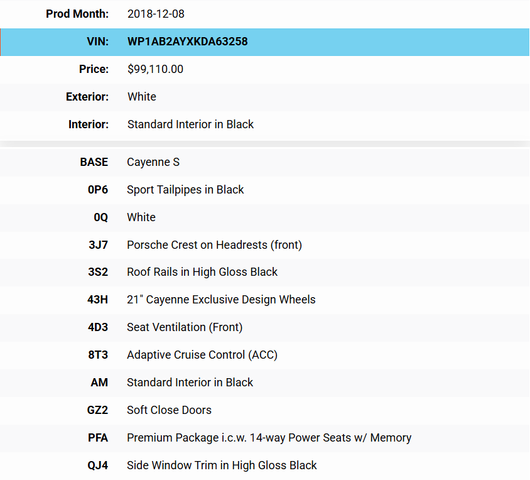Click option code 8T3
Viewport: 530px width, 480px height.
click(98, 355)
